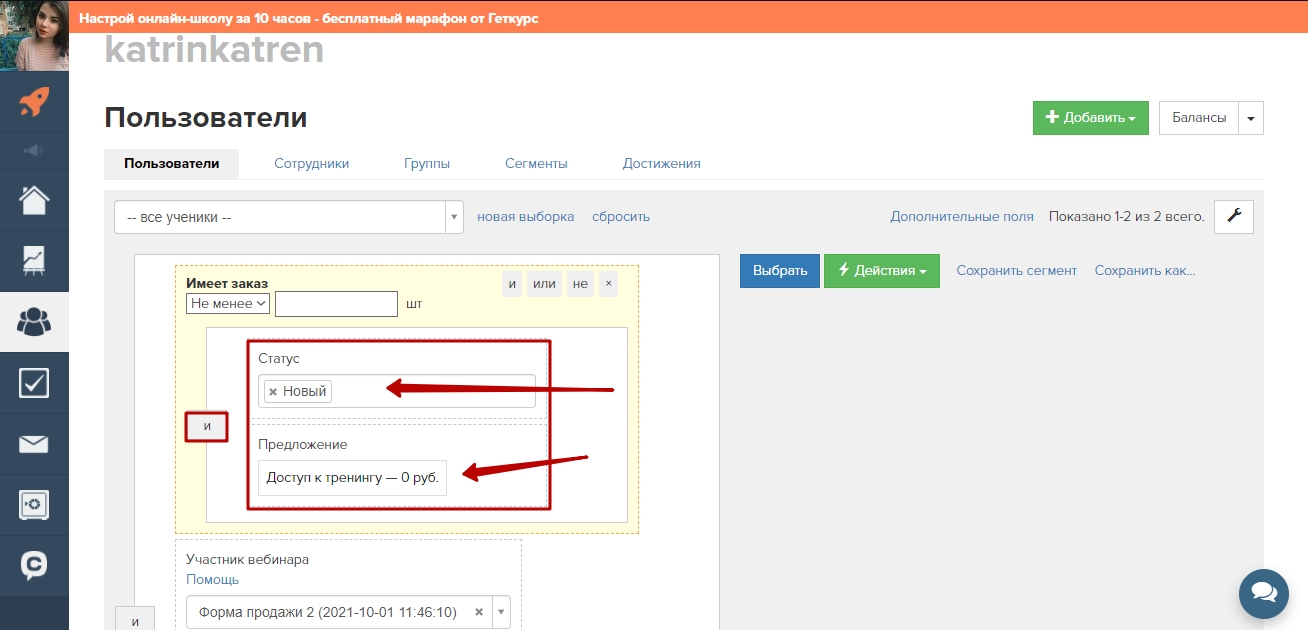Open the 'Не менее' comparison dropdown
1308x630 pixels.
[228, 303]
